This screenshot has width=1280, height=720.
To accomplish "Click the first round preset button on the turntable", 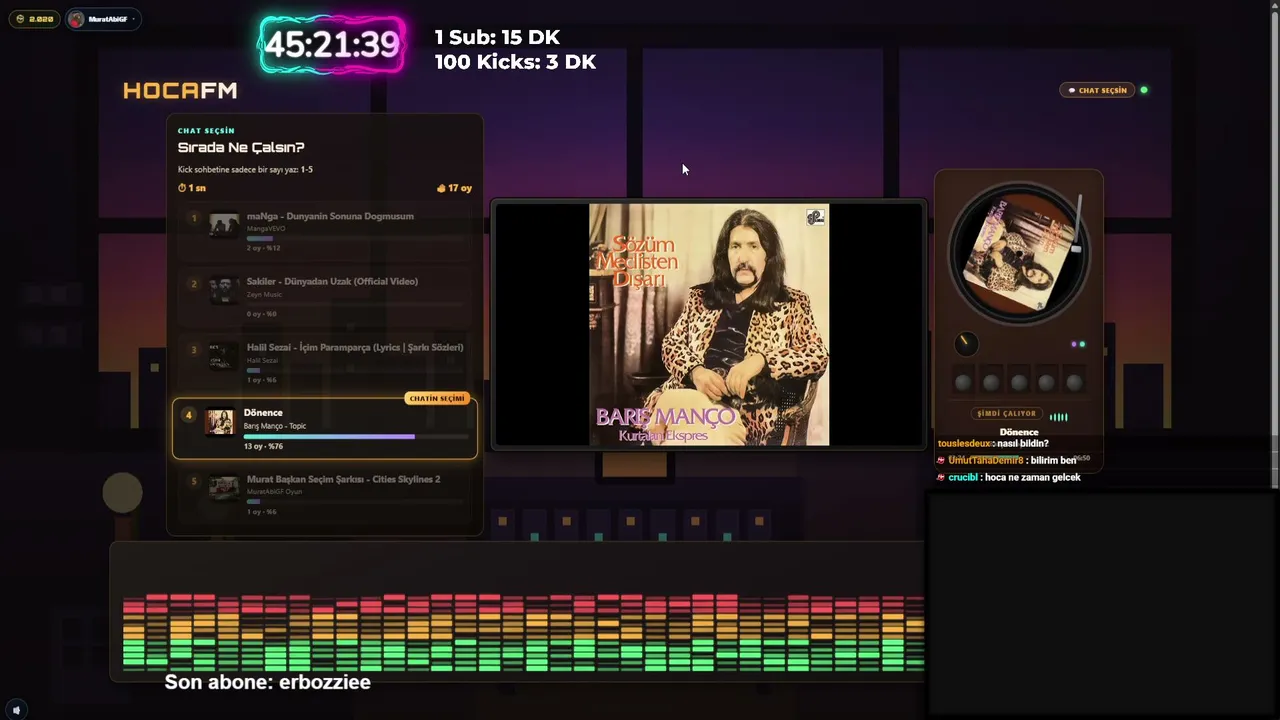I will coord(963,383).
